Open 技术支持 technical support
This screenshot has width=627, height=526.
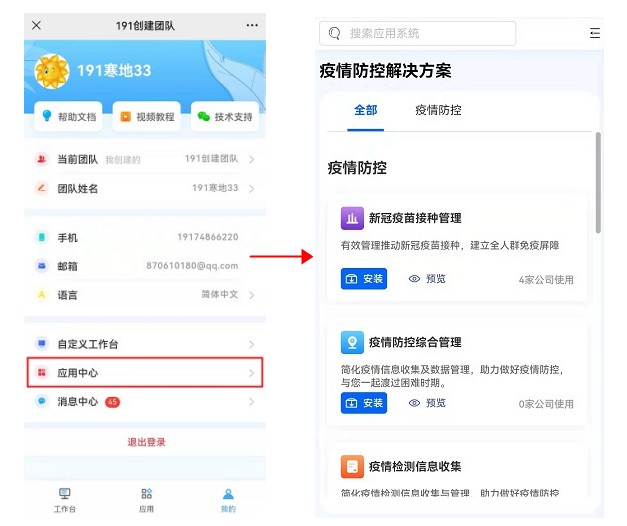pyautogui.click(x=224, y=117)
